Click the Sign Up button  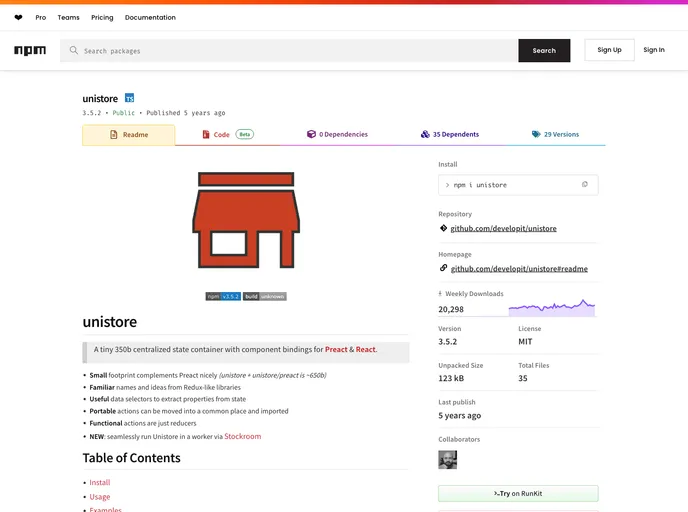609,50
